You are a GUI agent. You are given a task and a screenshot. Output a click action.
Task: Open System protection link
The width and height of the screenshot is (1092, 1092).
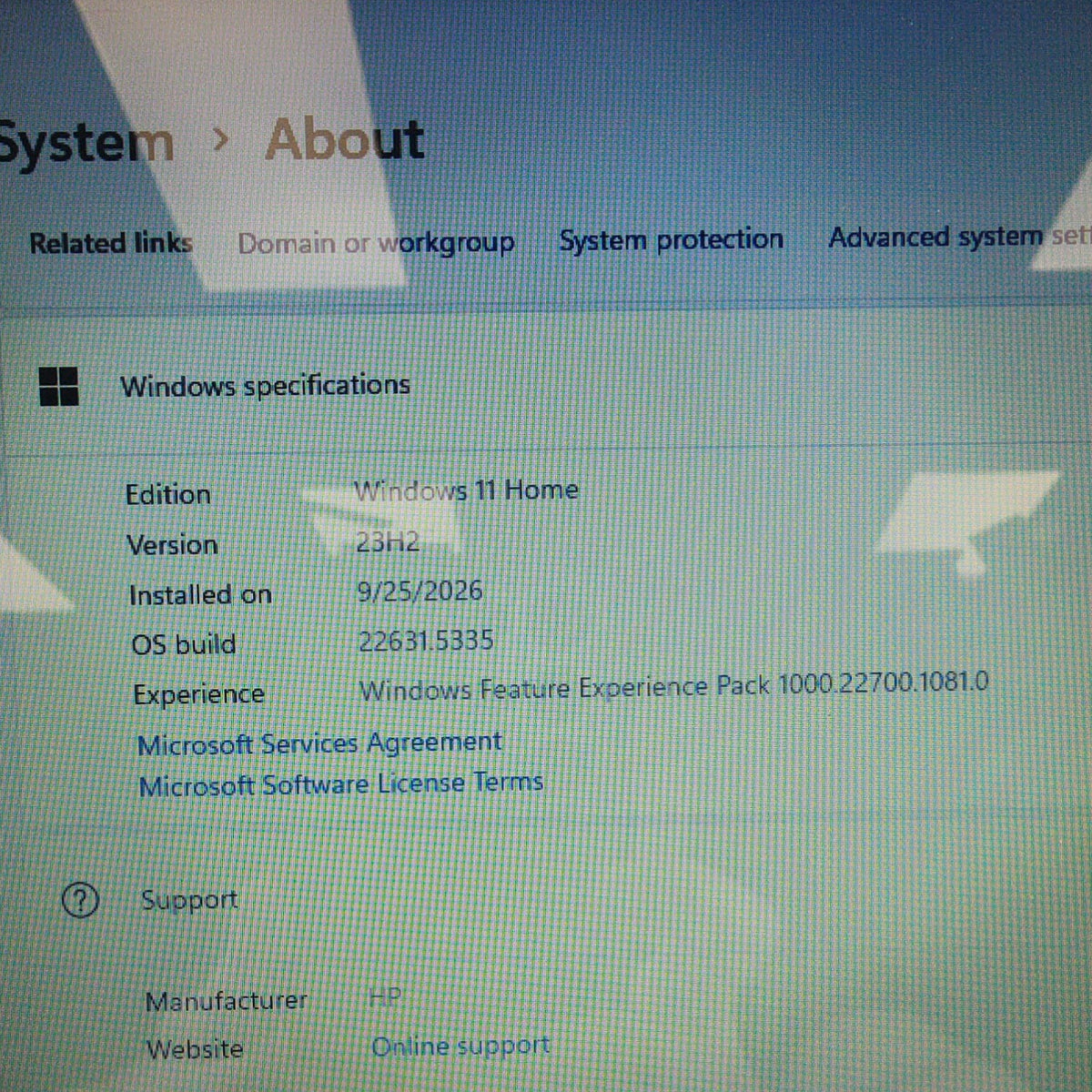(x=671, y=239)
